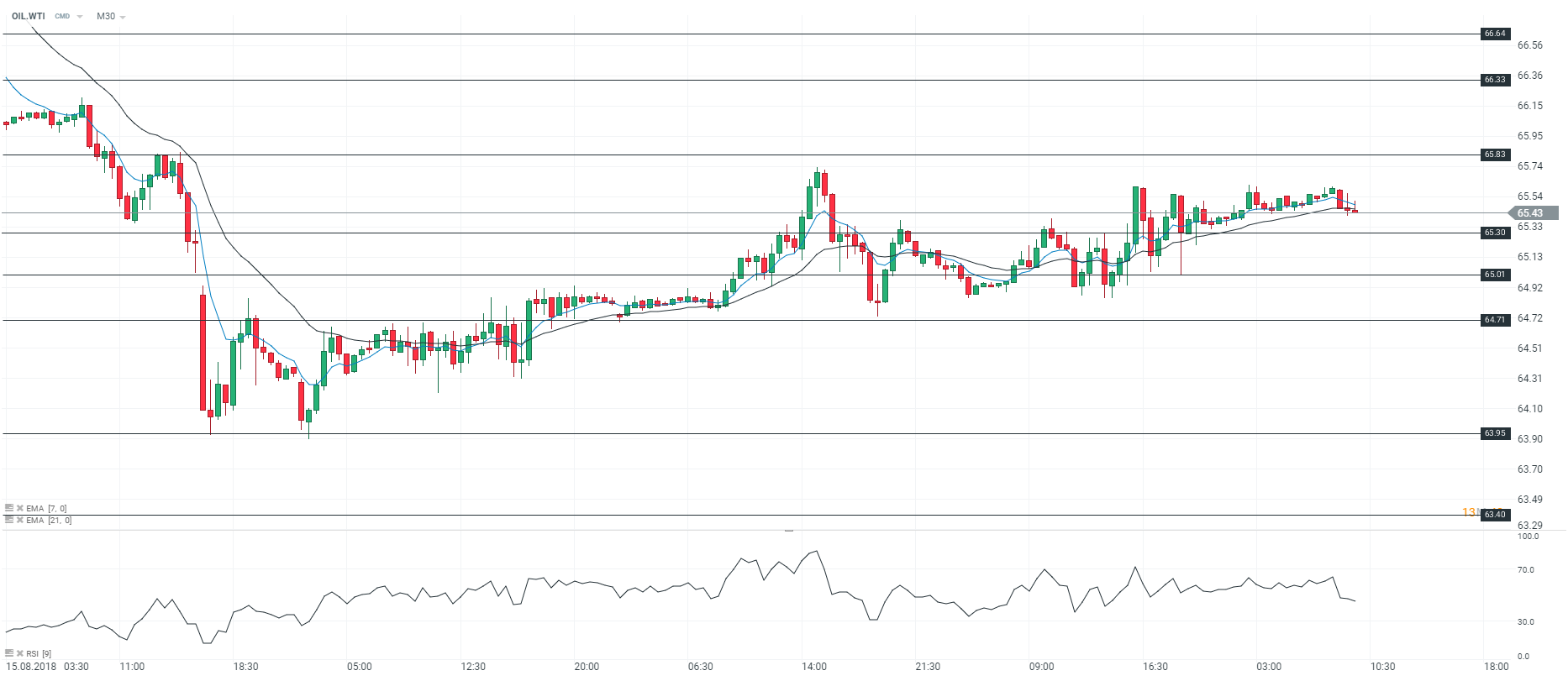1568x681 pixels.
Task: Click the CMD instrument category label
Action: [62, 17]
